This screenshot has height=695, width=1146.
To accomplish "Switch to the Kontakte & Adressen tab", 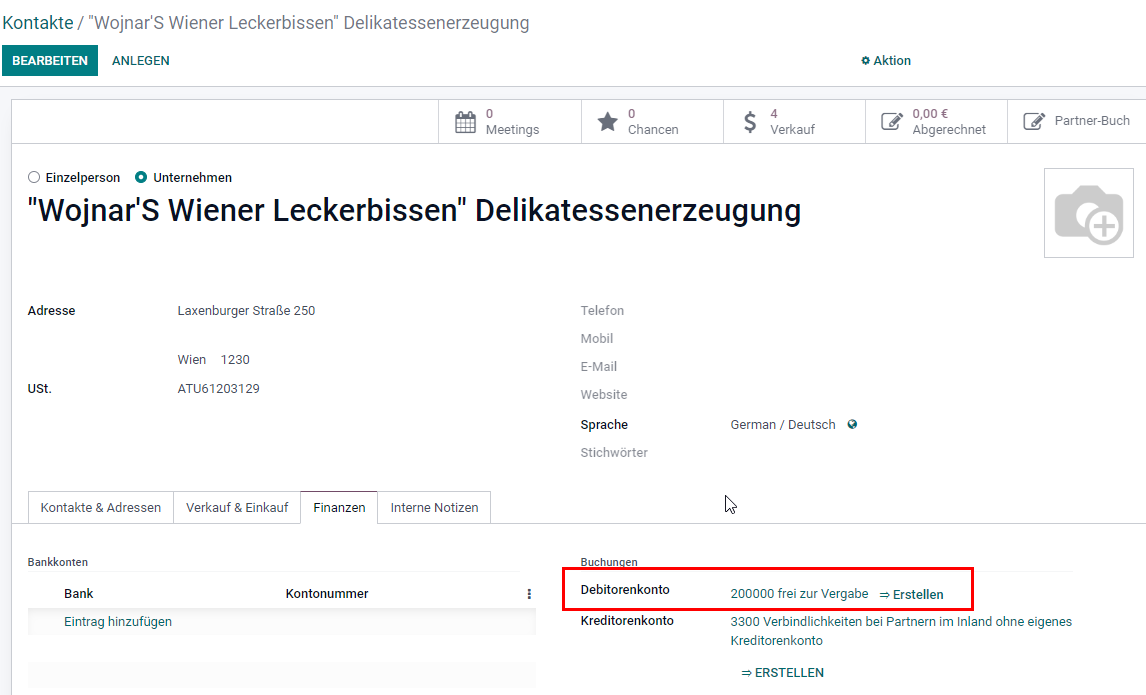I will tap(101, 507).
